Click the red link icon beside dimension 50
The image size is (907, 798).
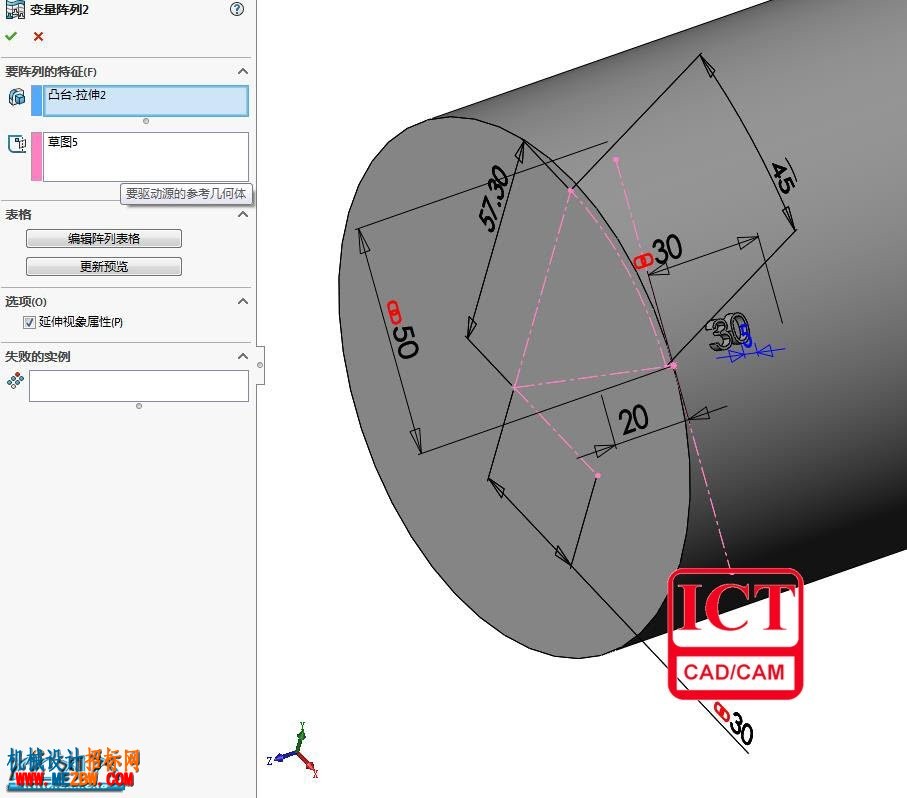393,312
